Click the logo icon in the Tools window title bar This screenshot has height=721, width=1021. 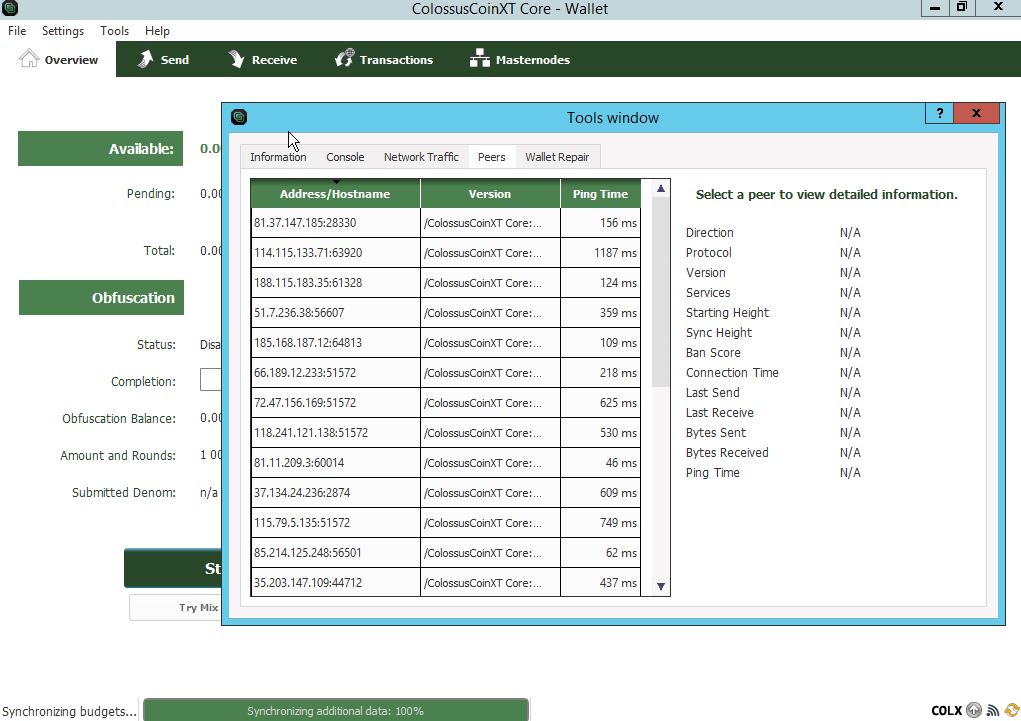239,117
